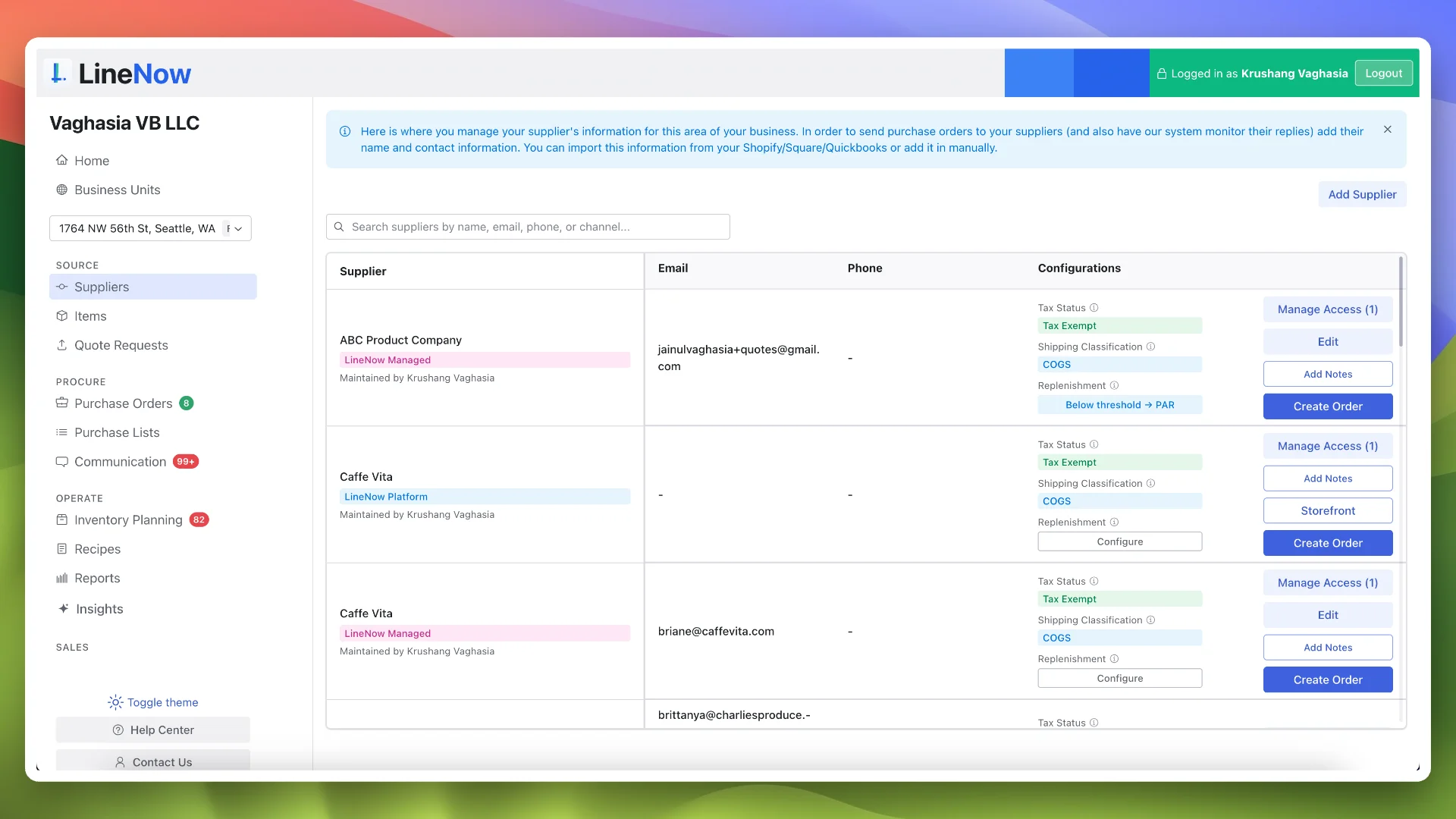Image resolution: width=1456 pixels, height=819 pixels.
Task: Click the Reports bar chart icon
Action: click(62, 579)
